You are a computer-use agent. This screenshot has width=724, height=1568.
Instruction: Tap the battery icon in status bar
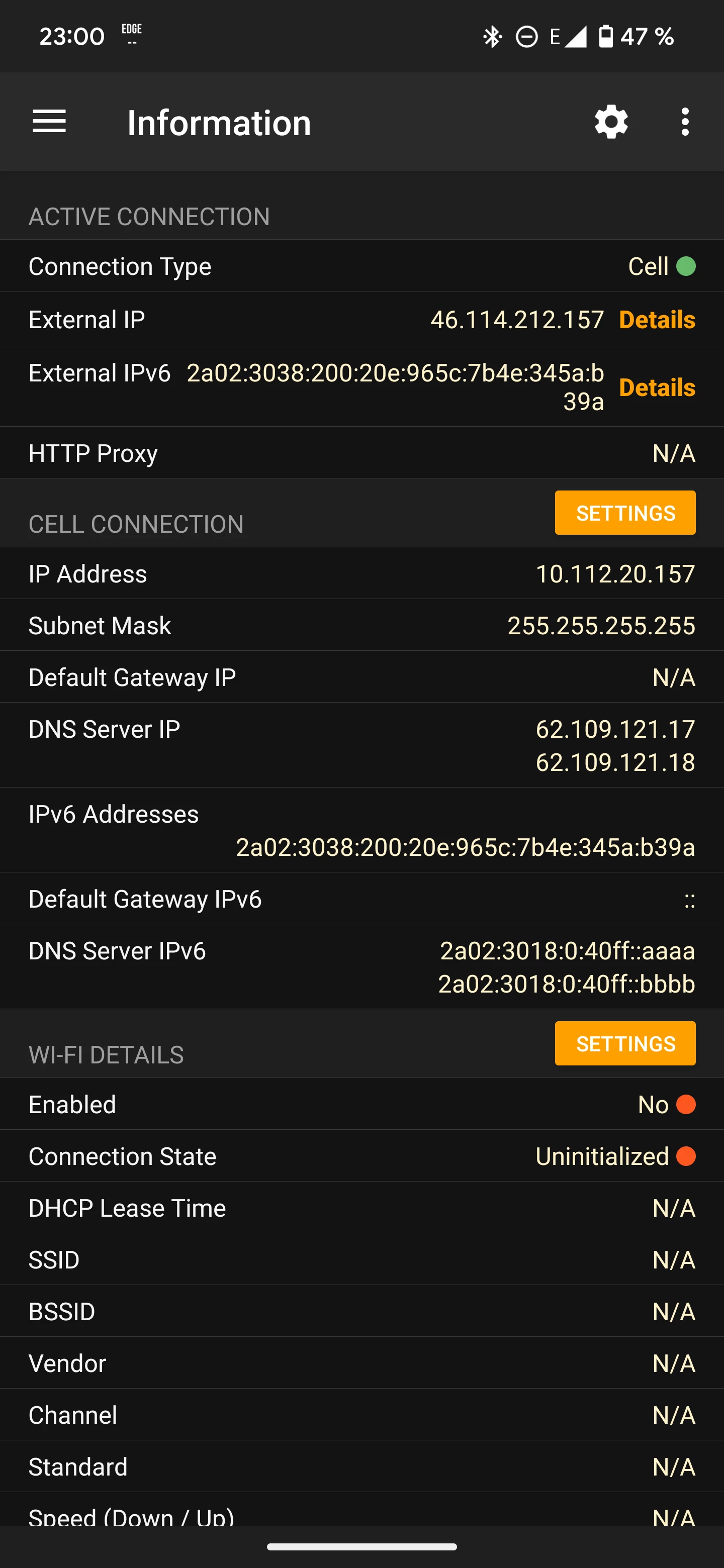605,37
